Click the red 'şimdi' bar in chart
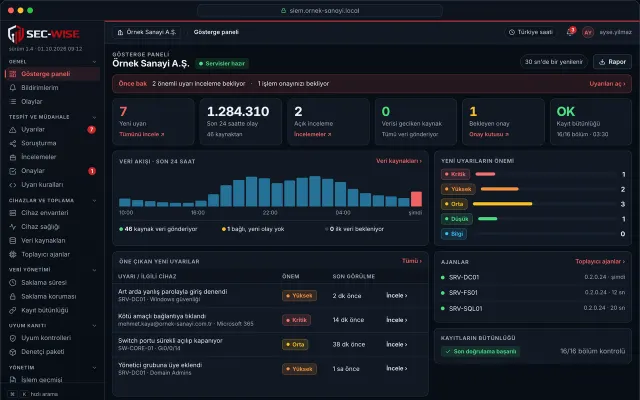 pyautogui.click(x=416, y=199)
